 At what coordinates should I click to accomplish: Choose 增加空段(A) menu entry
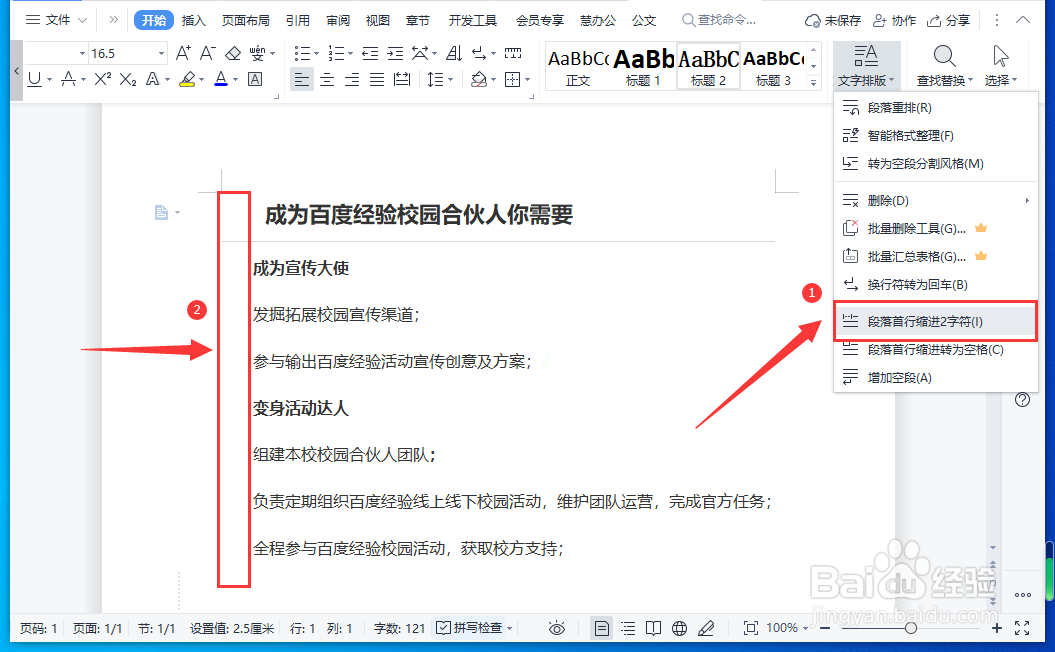coord(935,377)
